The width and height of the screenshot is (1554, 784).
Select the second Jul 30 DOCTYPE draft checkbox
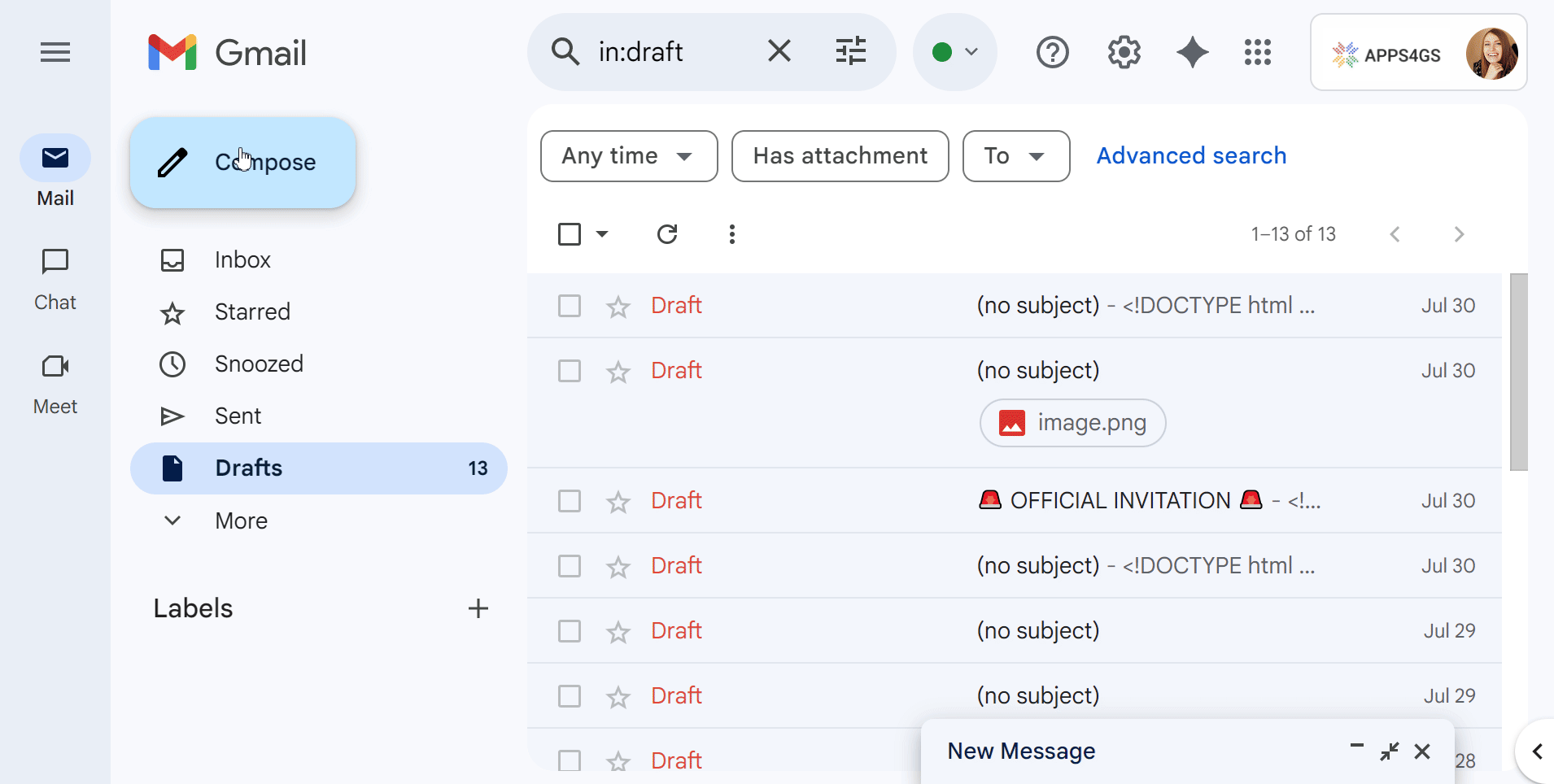[x=570, y=566]
